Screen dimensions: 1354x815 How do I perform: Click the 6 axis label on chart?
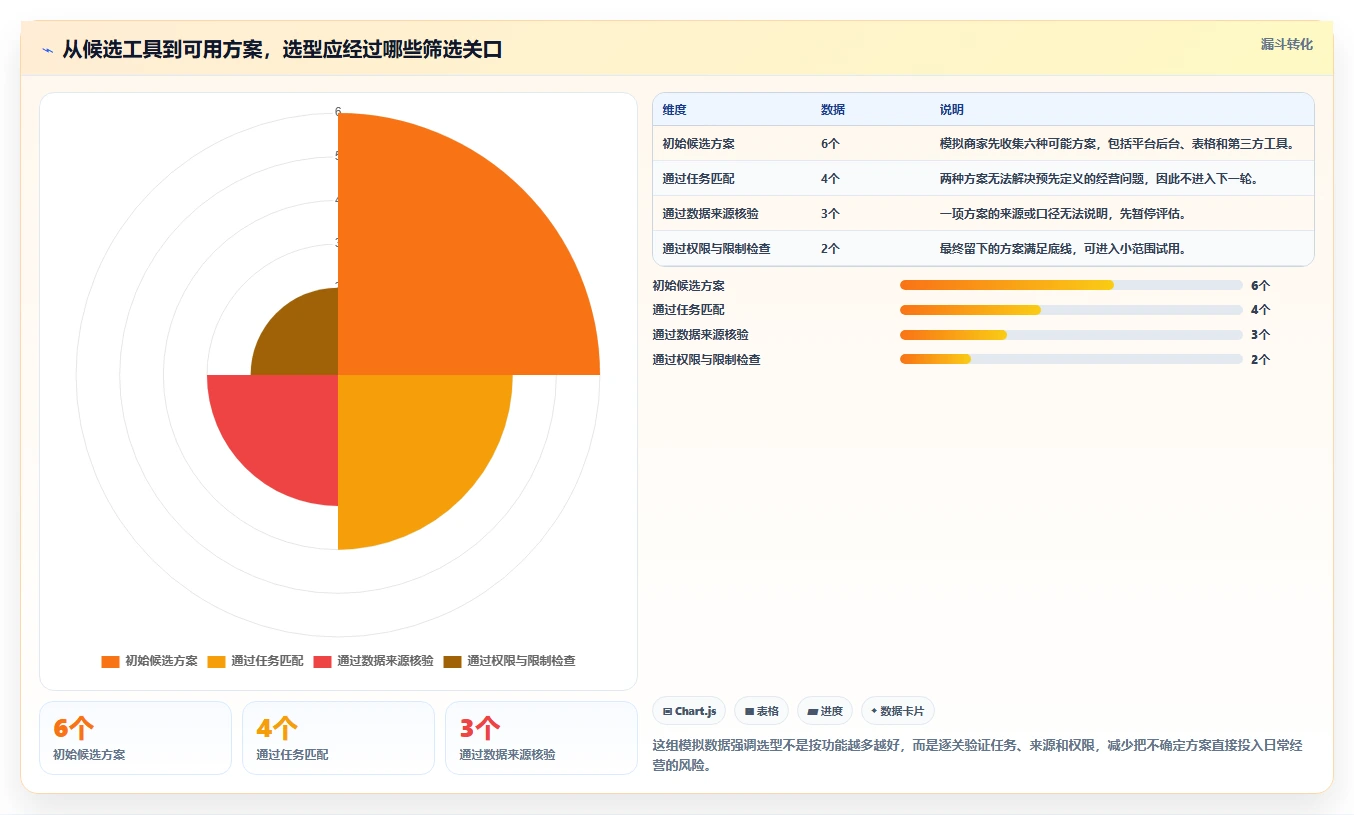(338, 111)
